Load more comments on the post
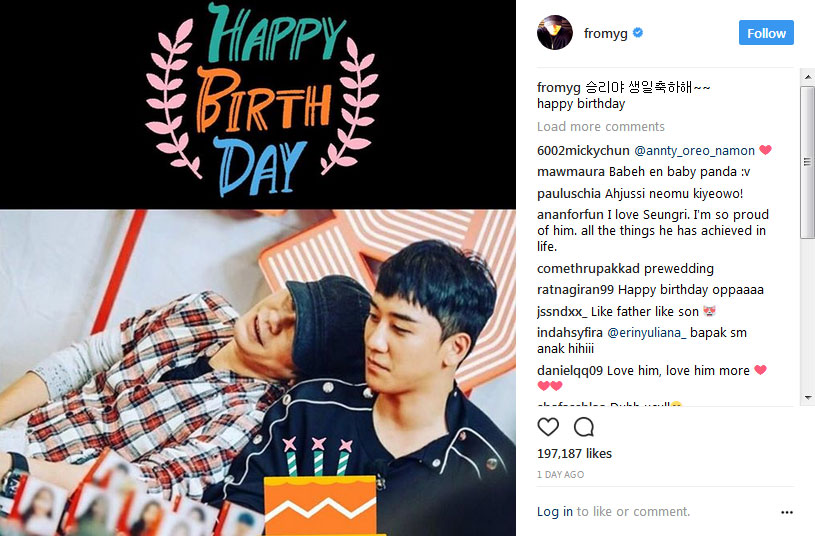Screen dimensions: 815x536 600,127
